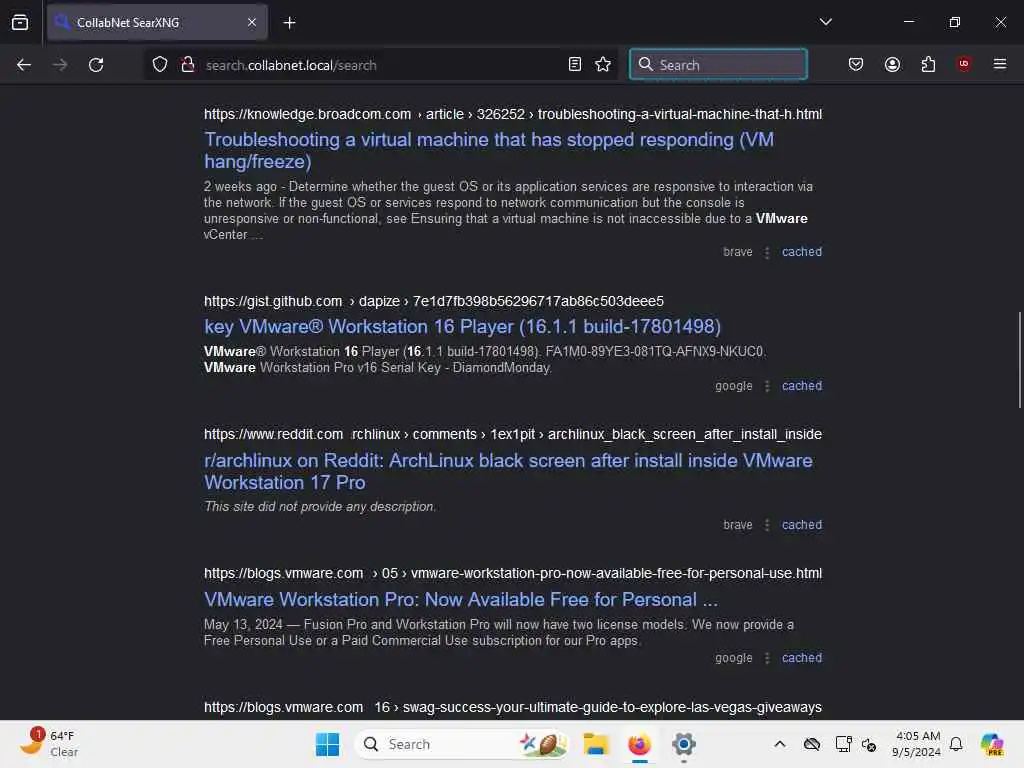Image resolution: width=1024 pixels, height=768 pixels.
Task: Toggle reader view for this page
Action: 575,65
